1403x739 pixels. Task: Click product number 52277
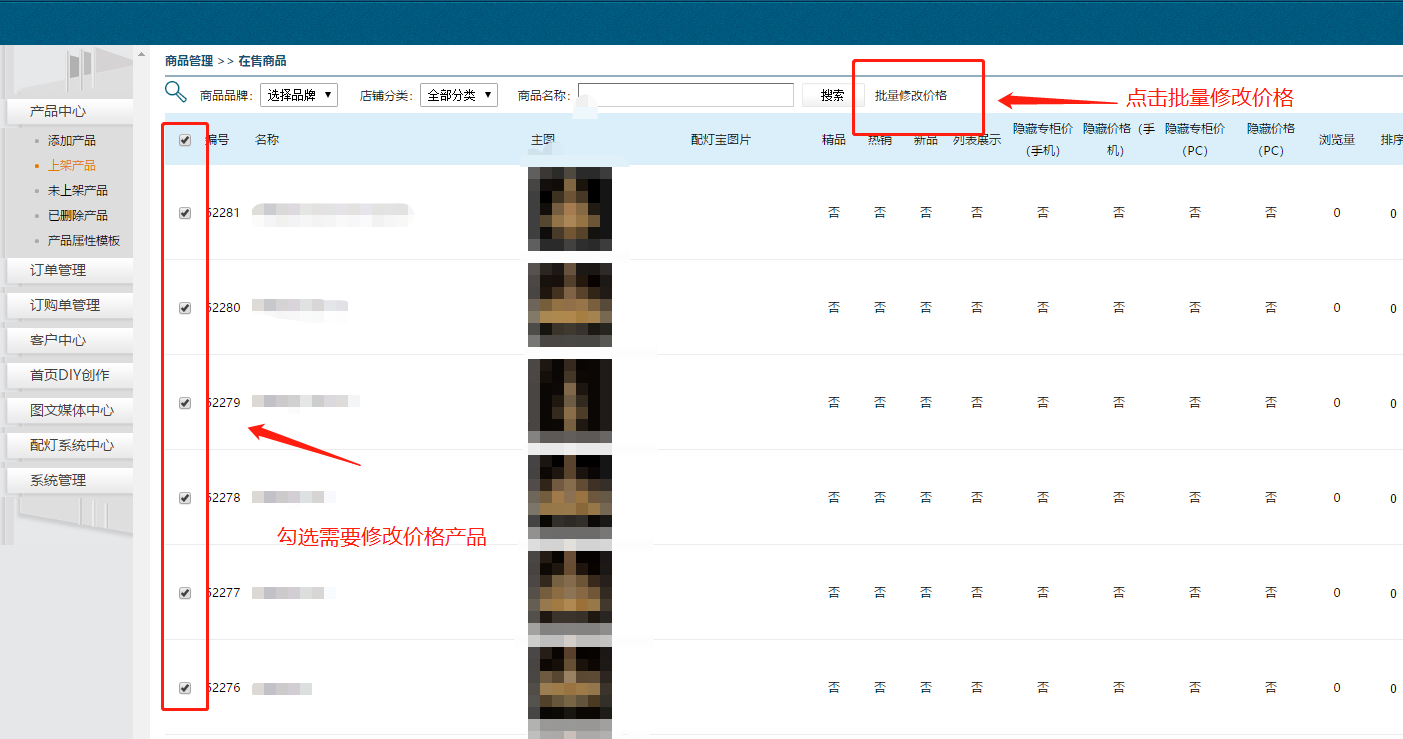(x=223, y=593)
